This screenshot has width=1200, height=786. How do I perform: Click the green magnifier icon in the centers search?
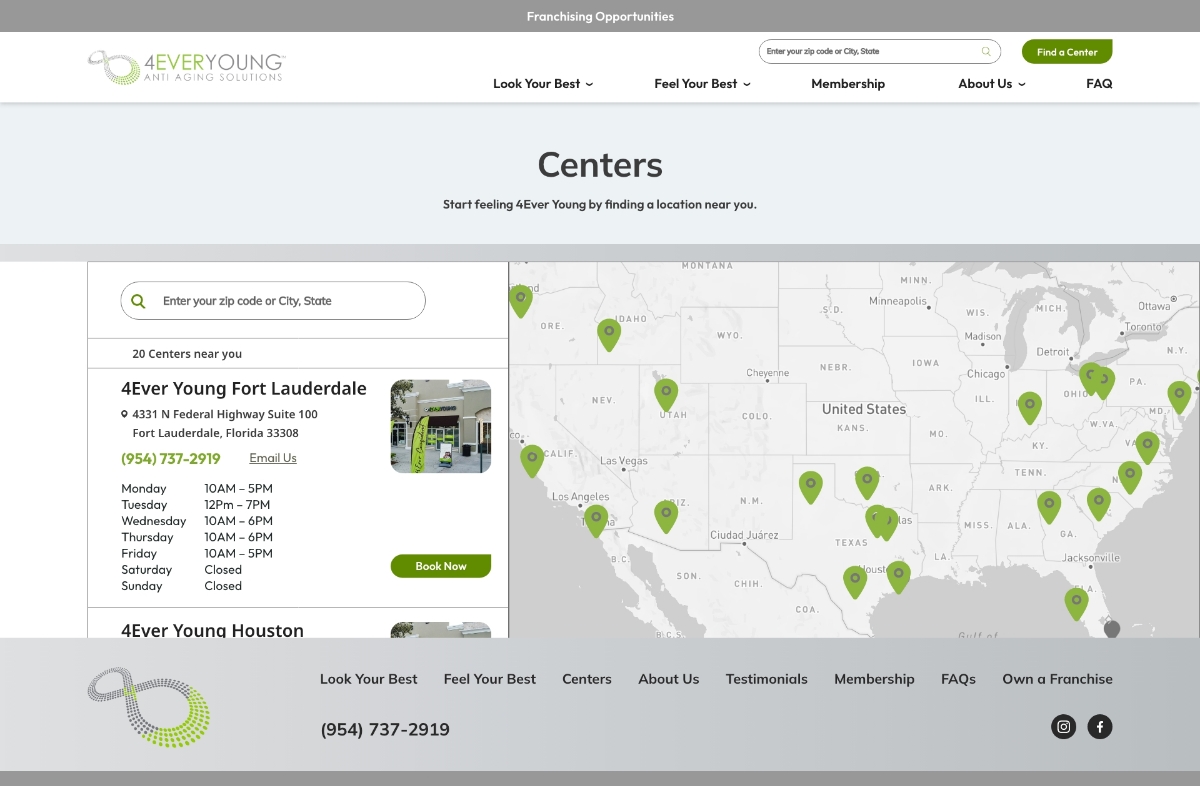pyautogui.click(x=139, y=301)
